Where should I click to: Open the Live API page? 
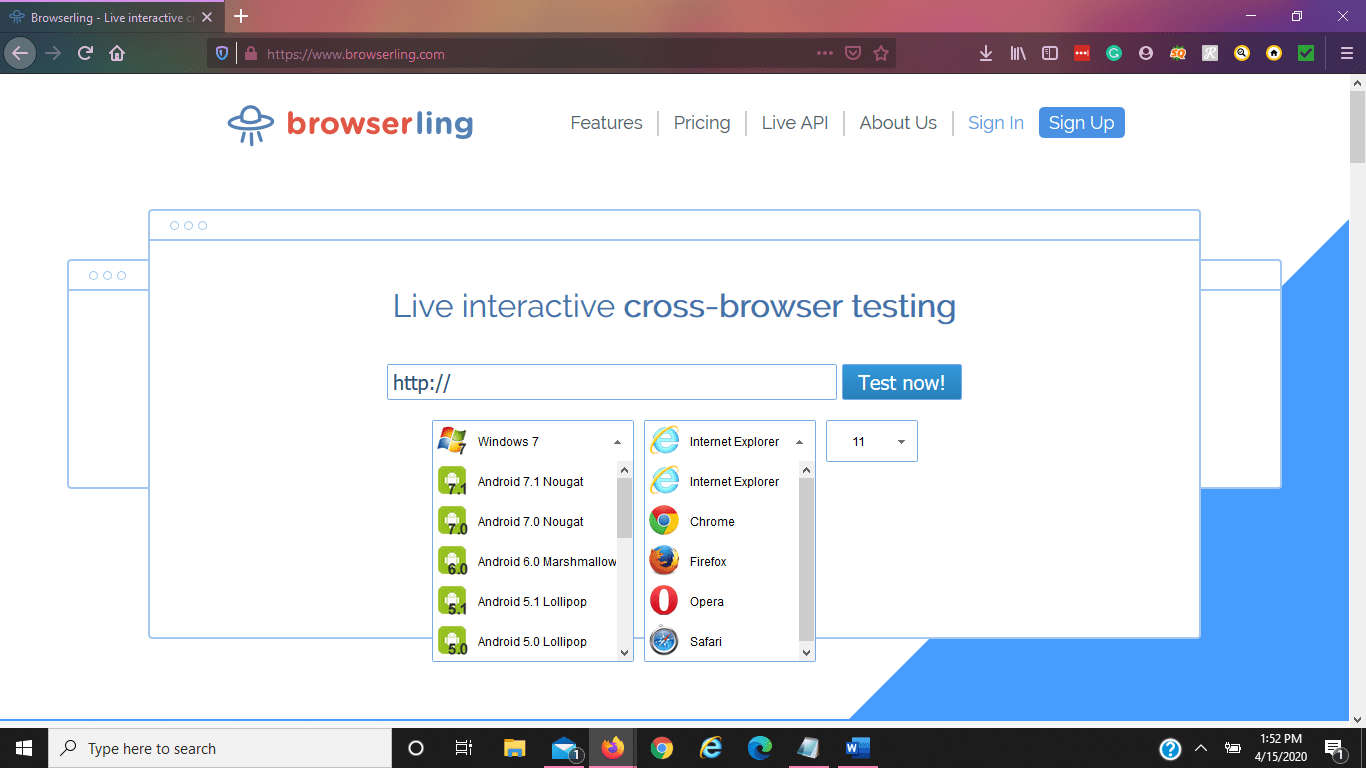(795, 122)
